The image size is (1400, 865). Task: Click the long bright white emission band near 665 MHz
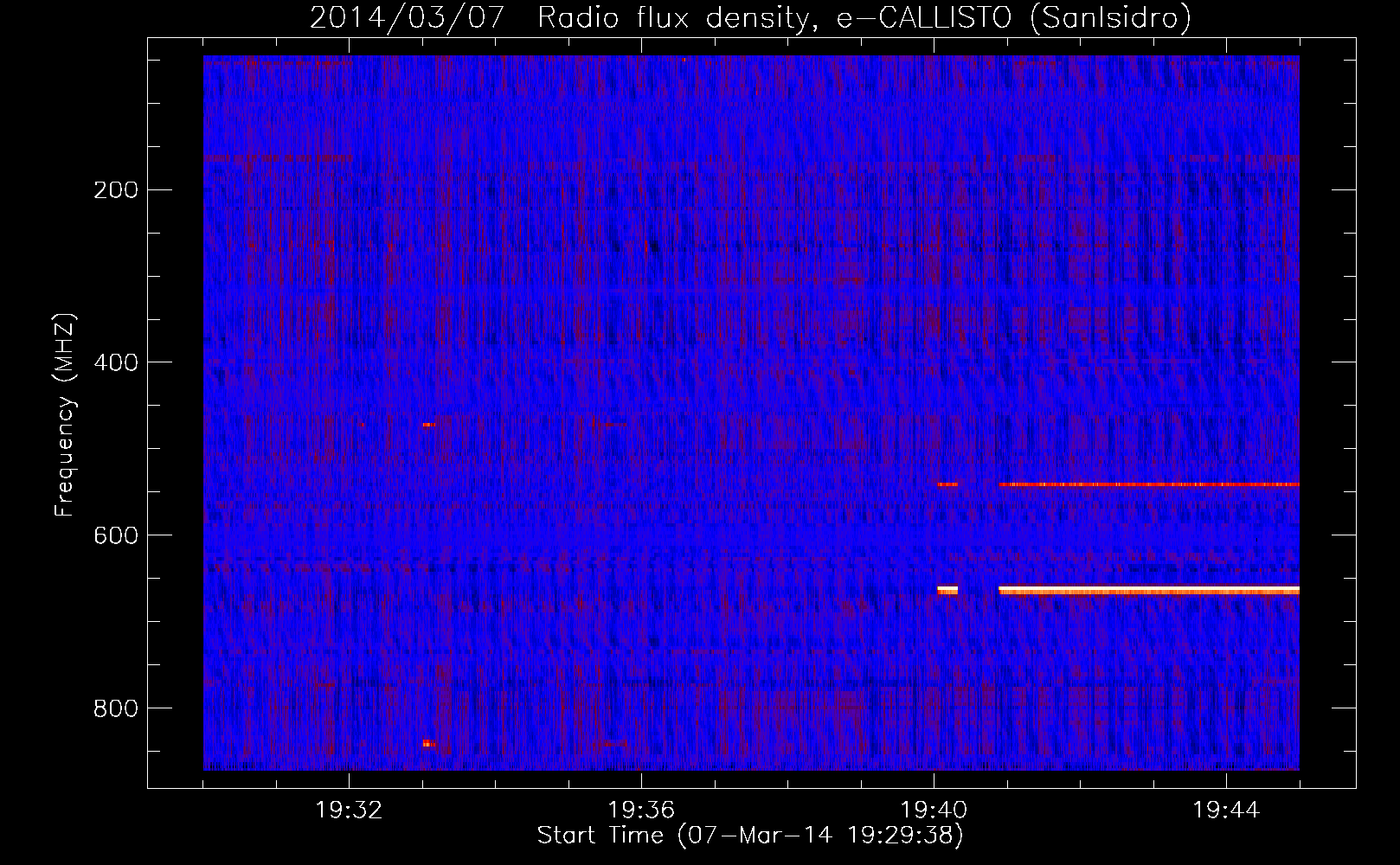(1149, 590)
